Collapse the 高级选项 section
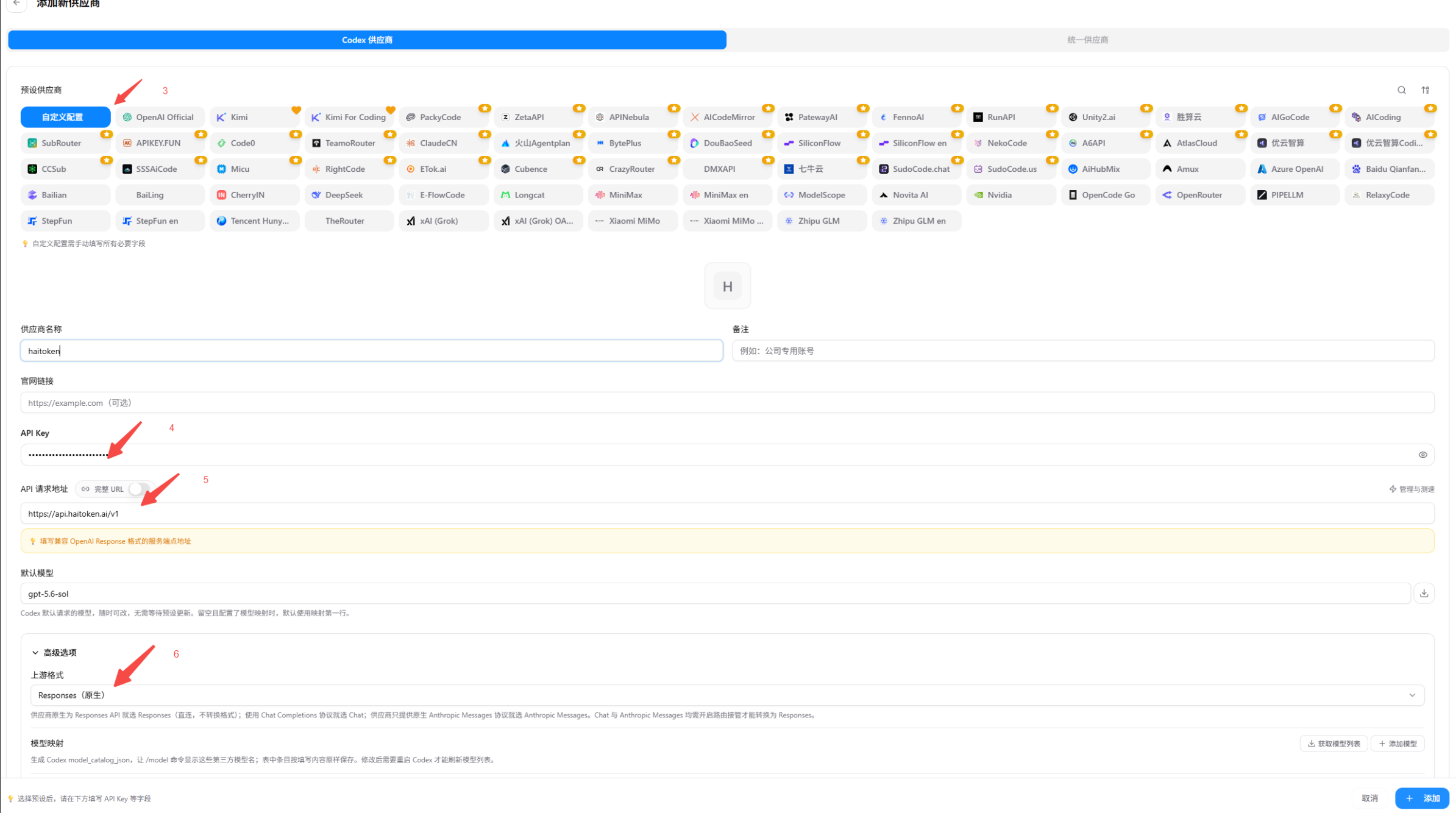Screen dimensions: 1456x813 click(x=54, y=653)
